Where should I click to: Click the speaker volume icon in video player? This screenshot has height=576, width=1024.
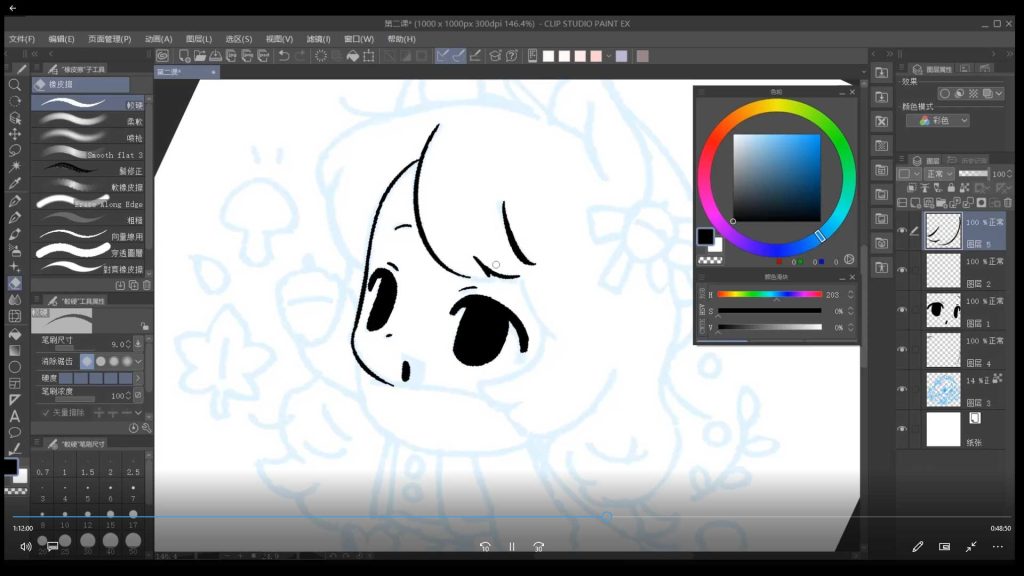tap(25, 547)
